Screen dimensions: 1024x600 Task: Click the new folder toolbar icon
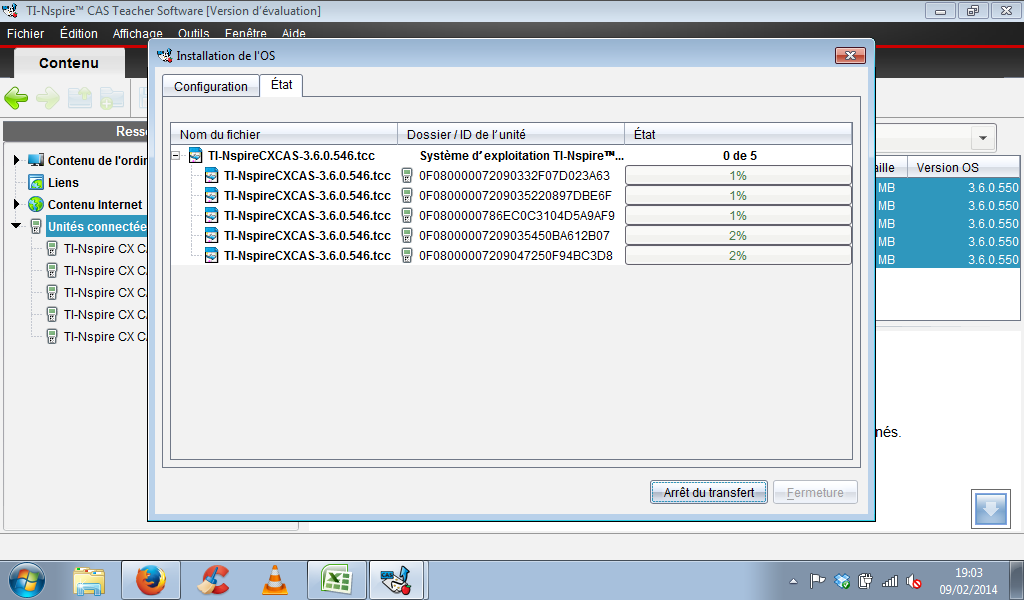pyautogui.click(x=112, y=99)
